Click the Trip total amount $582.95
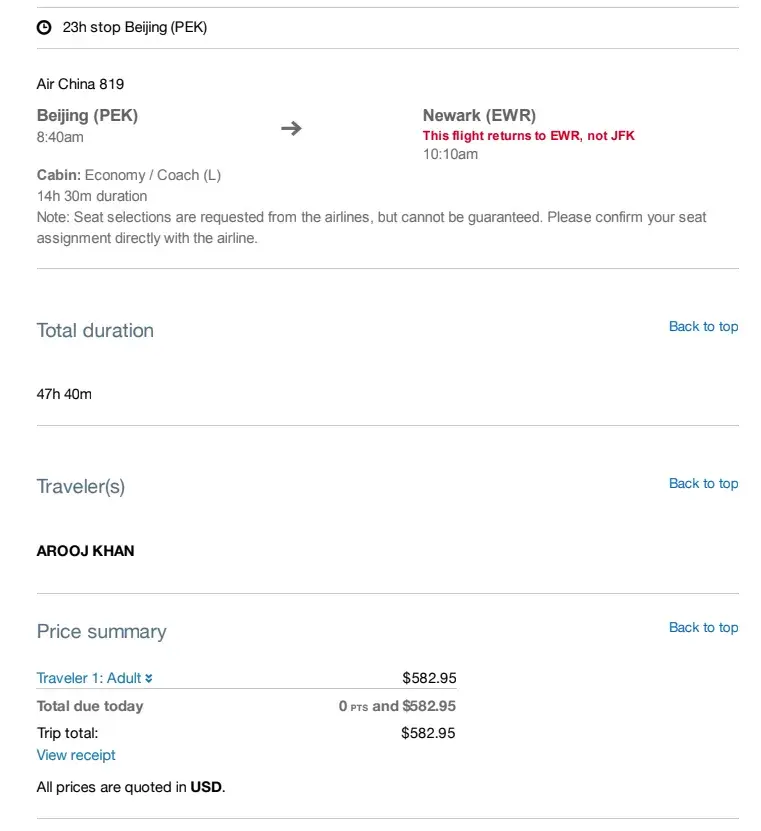This screenshot has width=761, height=831. coord(428,733)
